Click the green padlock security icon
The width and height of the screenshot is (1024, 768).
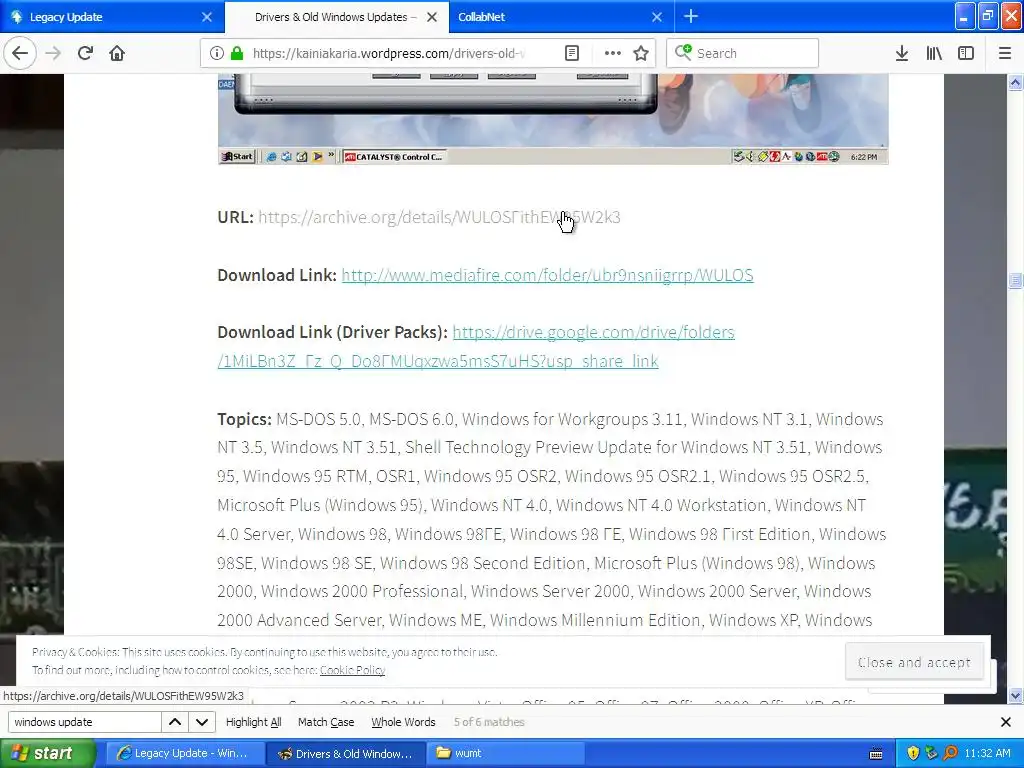237,53
